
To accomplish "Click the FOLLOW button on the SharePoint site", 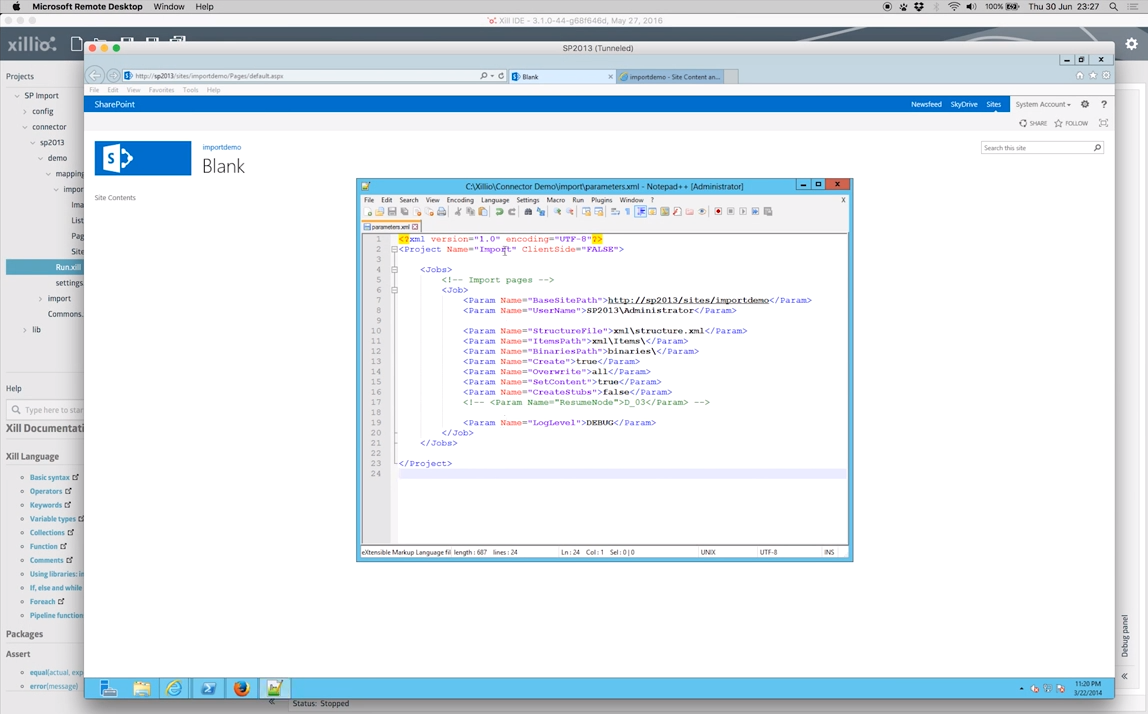I will (1071, 122).
